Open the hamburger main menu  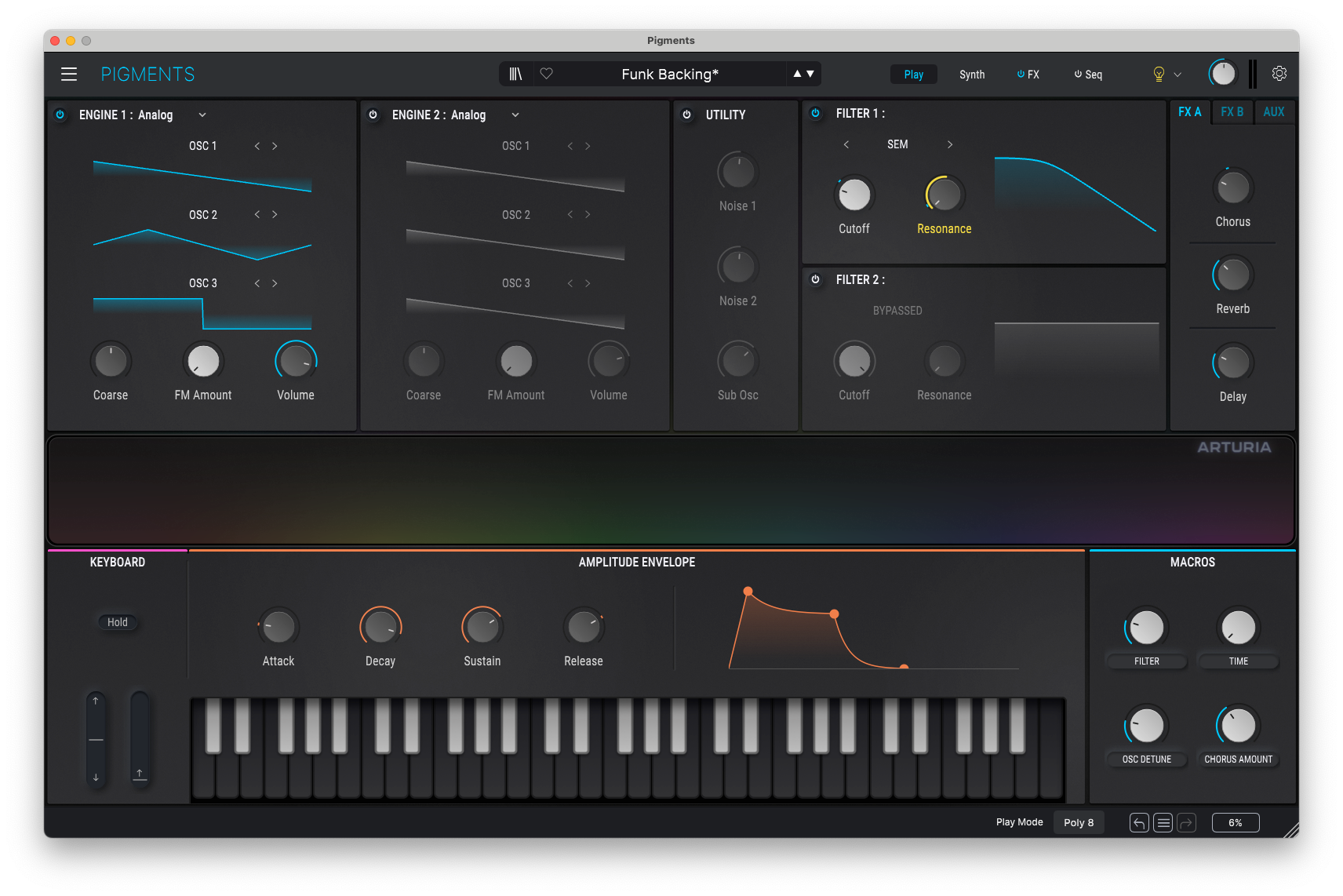pos(69,74)
